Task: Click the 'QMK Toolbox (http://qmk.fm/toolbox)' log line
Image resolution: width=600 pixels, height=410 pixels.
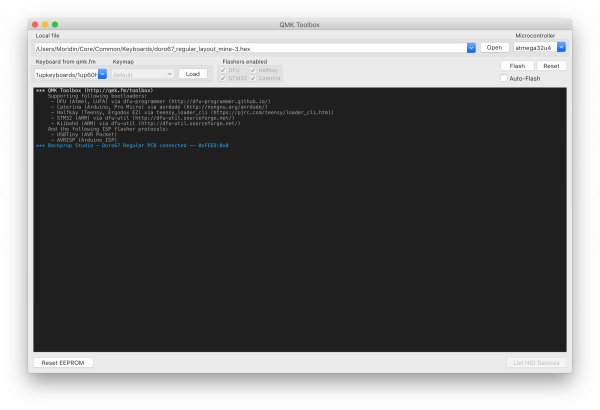Action: pyautogui.click(x=94, y=90)
